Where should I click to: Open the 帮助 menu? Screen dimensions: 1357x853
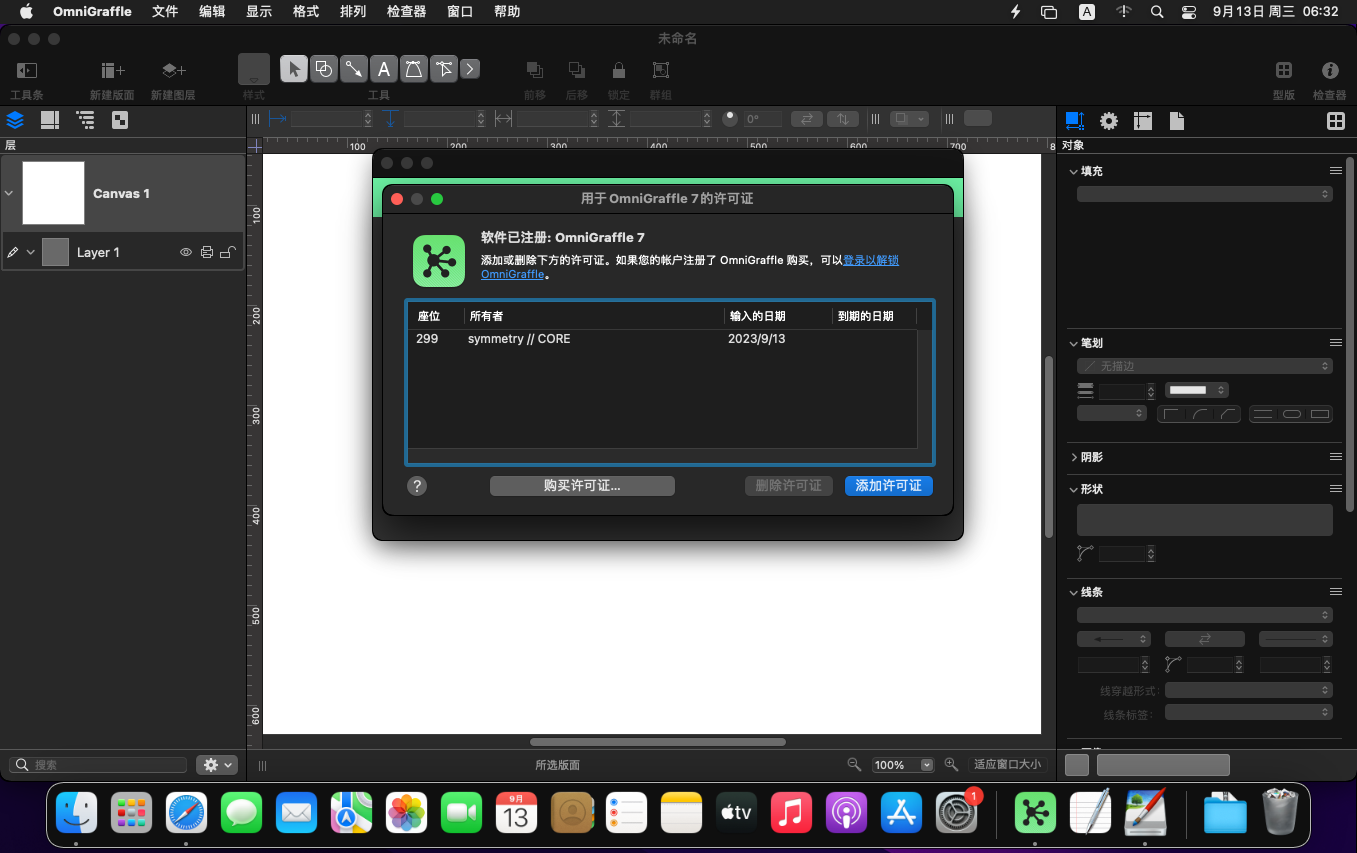507,12
